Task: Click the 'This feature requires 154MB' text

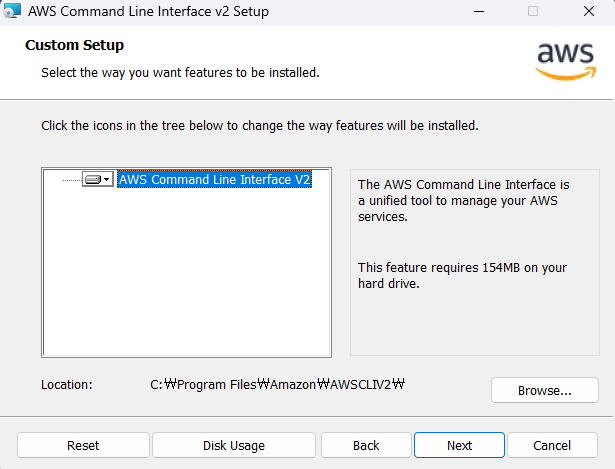Action: [462, 275]
